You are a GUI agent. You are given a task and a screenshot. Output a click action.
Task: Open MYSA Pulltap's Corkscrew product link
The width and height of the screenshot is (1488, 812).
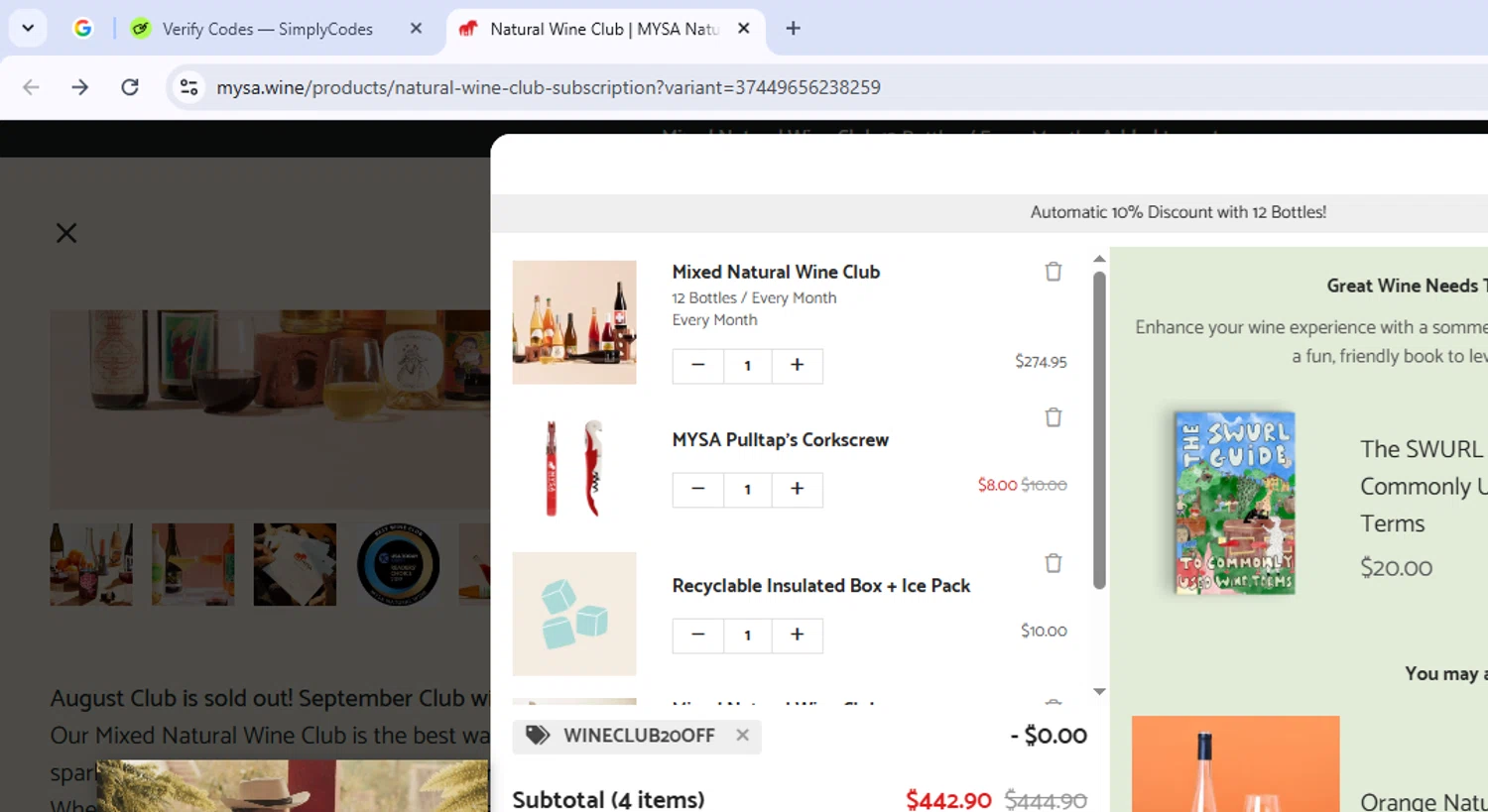(x=780, y=439)
